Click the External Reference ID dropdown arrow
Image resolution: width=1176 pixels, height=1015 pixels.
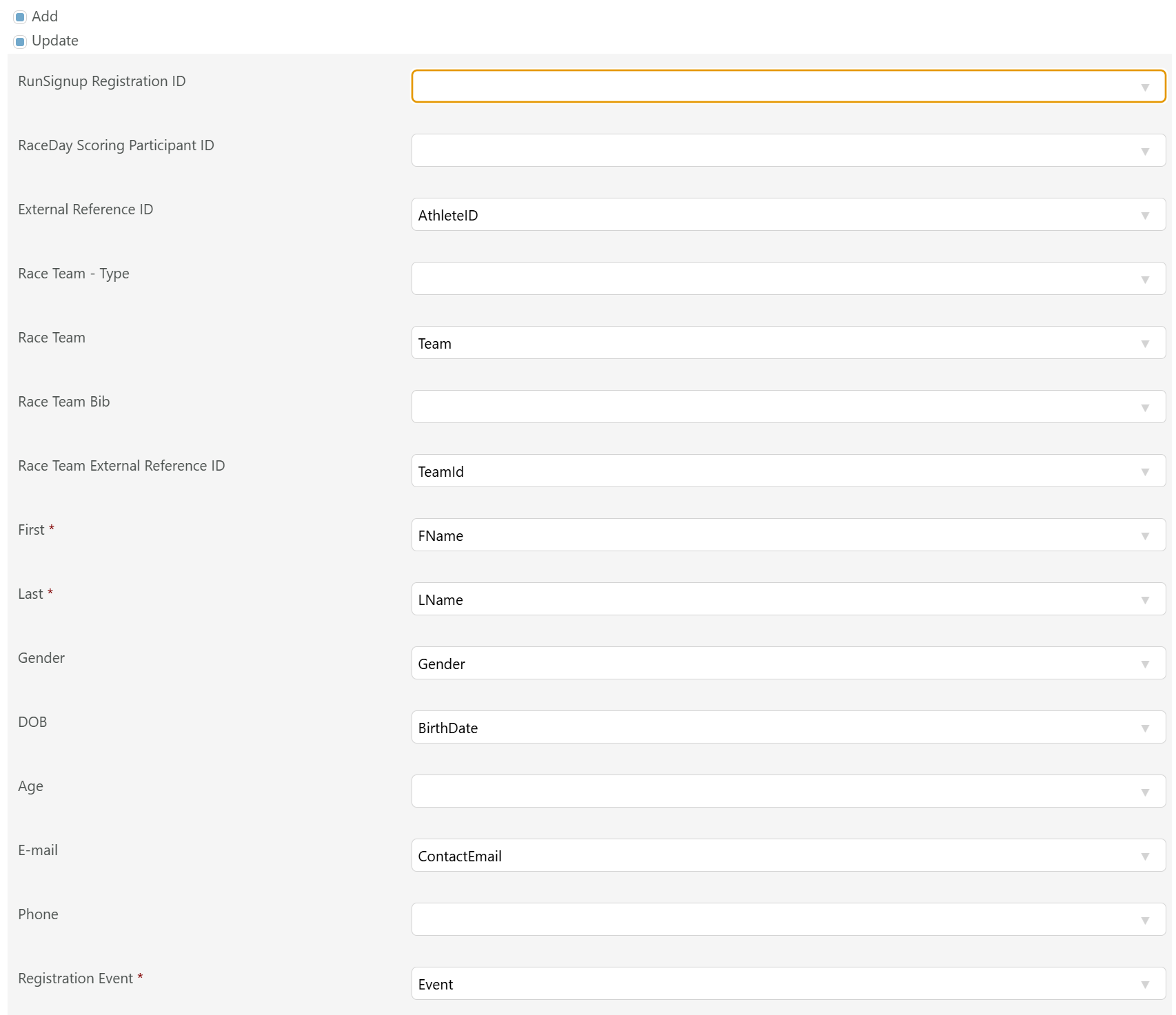pos(1144,216)
